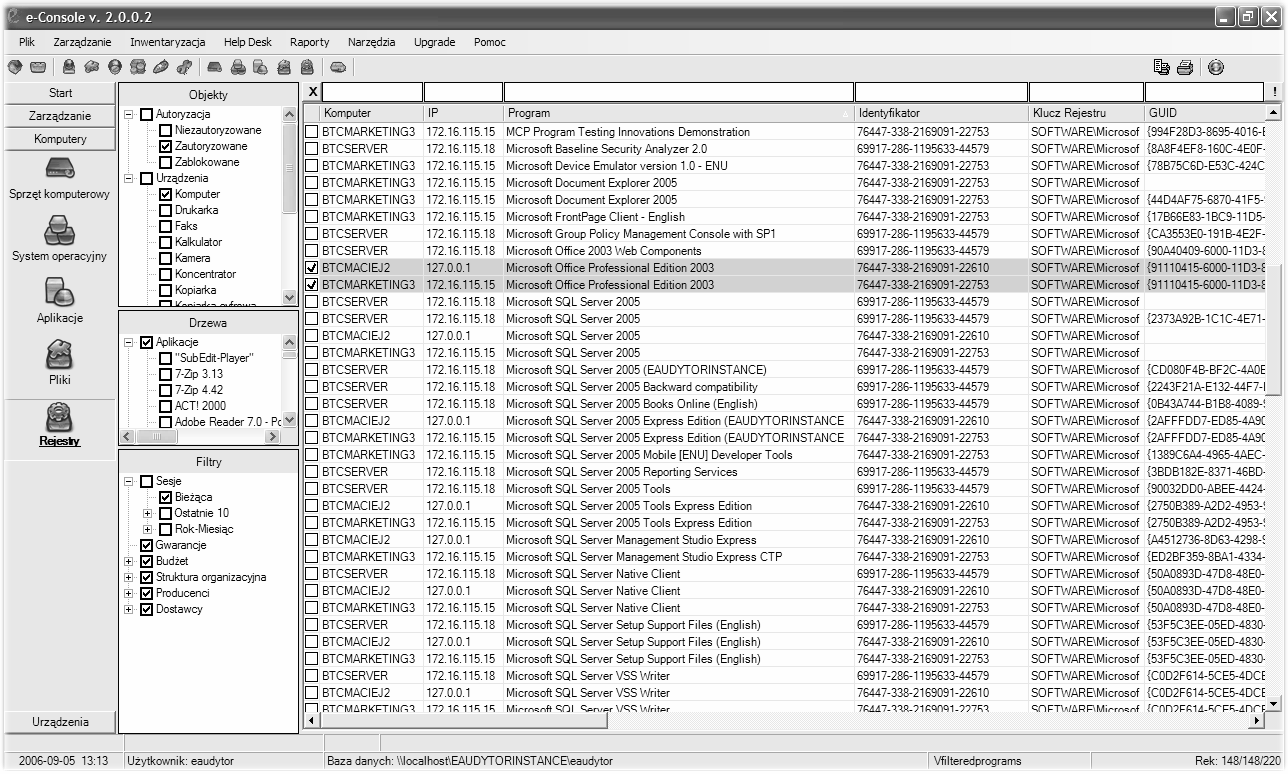Toggle the Bieżąca session checkbox

[166, 497]
